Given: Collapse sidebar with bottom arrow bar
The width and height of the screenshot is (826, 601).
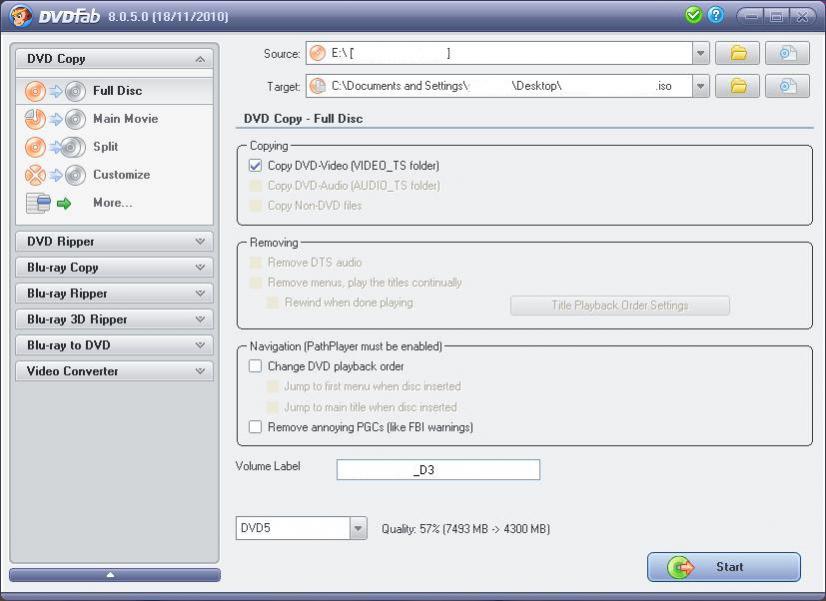Looking at the screenshot, I should click(115, 575).
